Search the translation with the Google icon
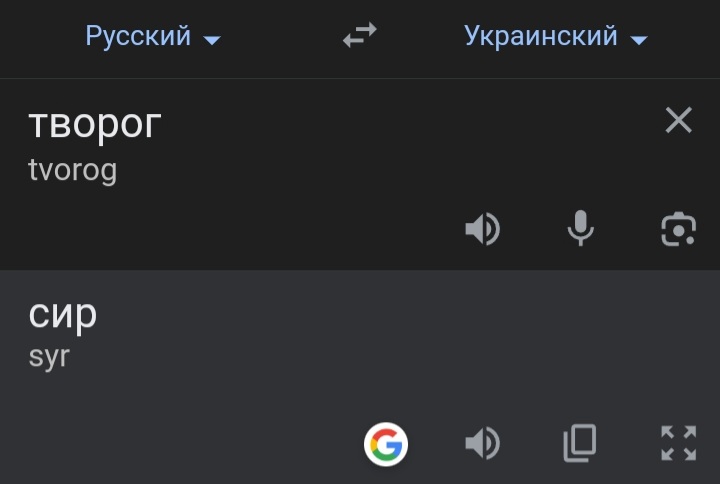The width and height of the screenshot is (720, 484). [x=386, y=444]
